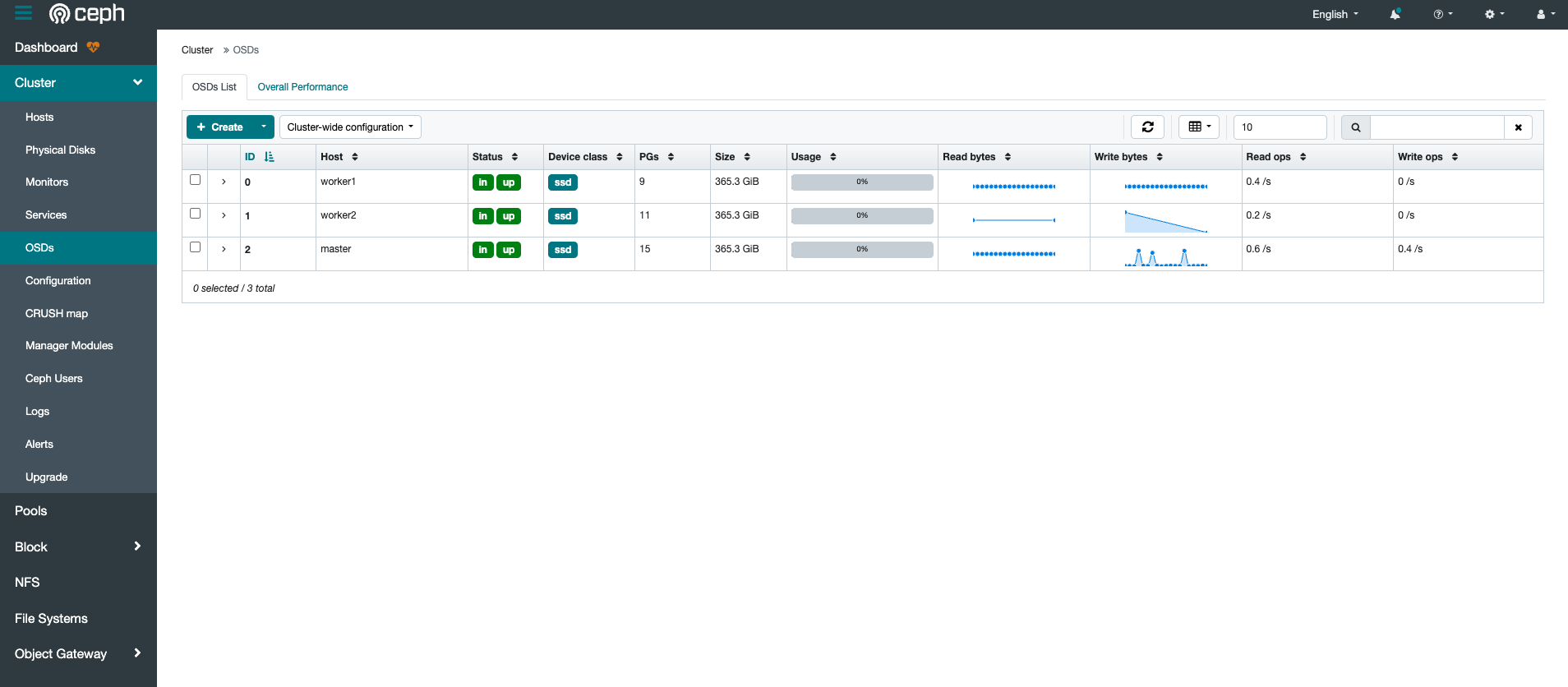Expand details for OSD 0 row
Screen dimensions: 1568x687
[x=224, y=182]
